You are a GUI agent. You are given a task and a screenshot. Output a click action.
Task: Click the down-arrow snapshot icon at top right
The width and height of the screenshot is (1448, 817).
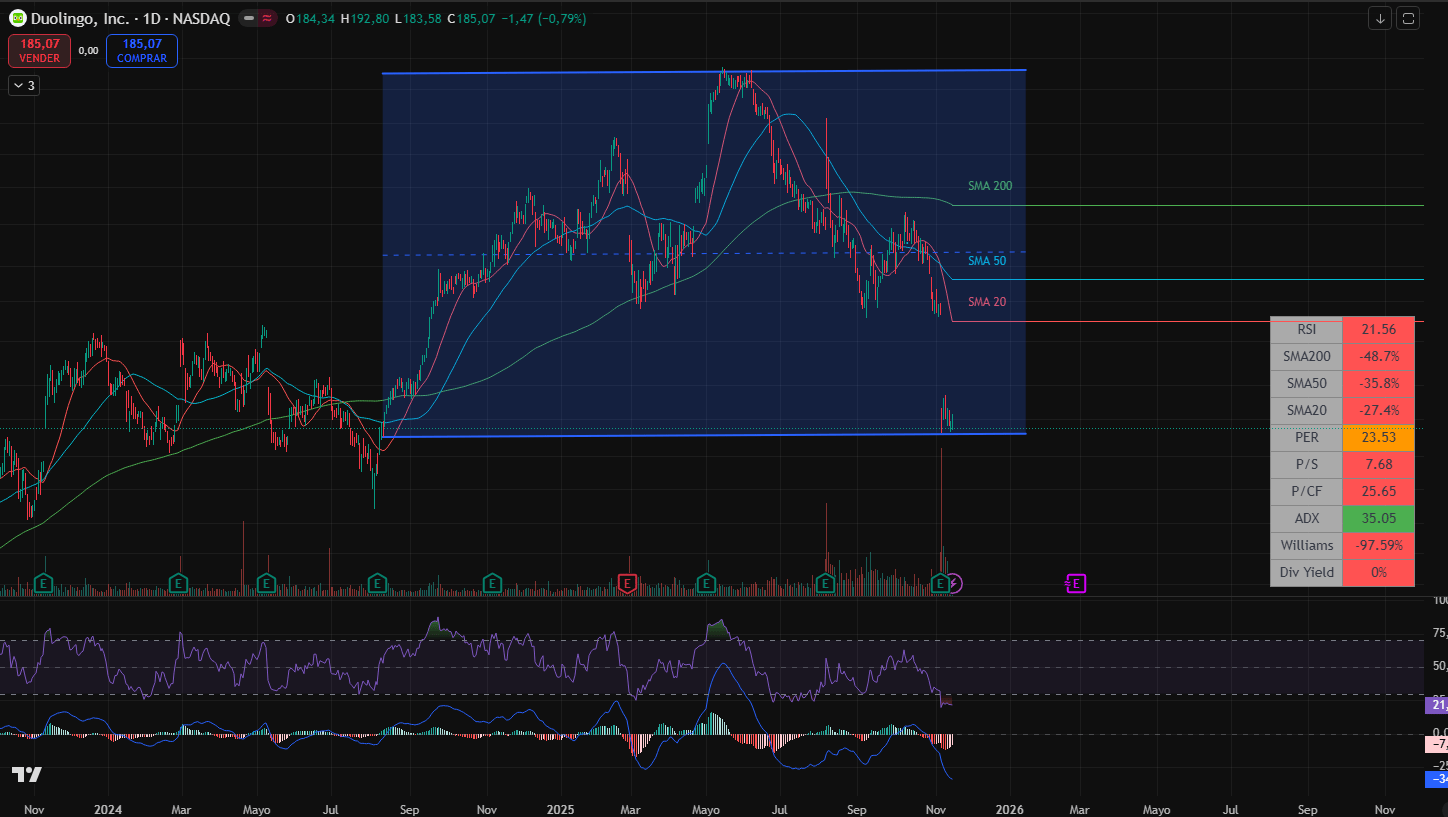pyautogui.click(x=1380, y=18)
